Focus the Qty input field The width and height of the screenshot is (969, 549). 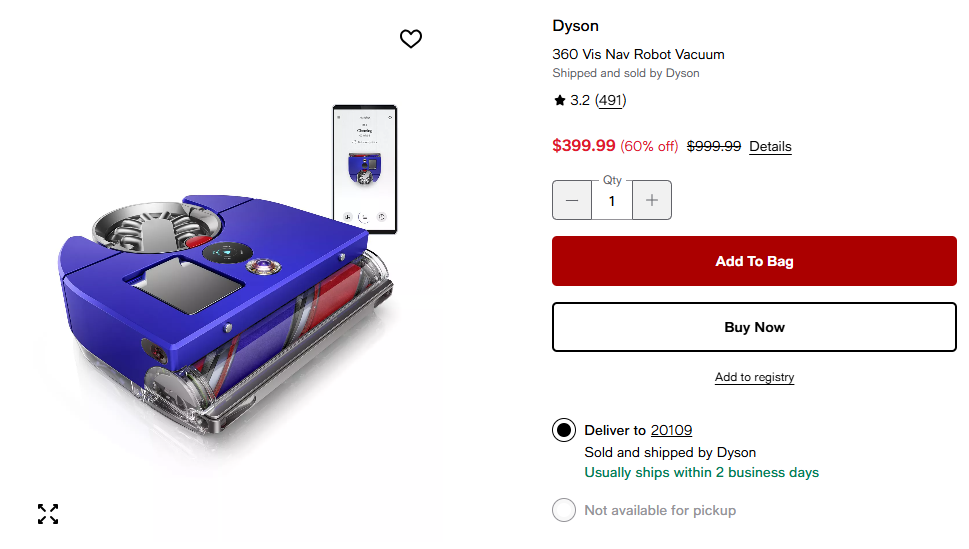coord(612,201)
